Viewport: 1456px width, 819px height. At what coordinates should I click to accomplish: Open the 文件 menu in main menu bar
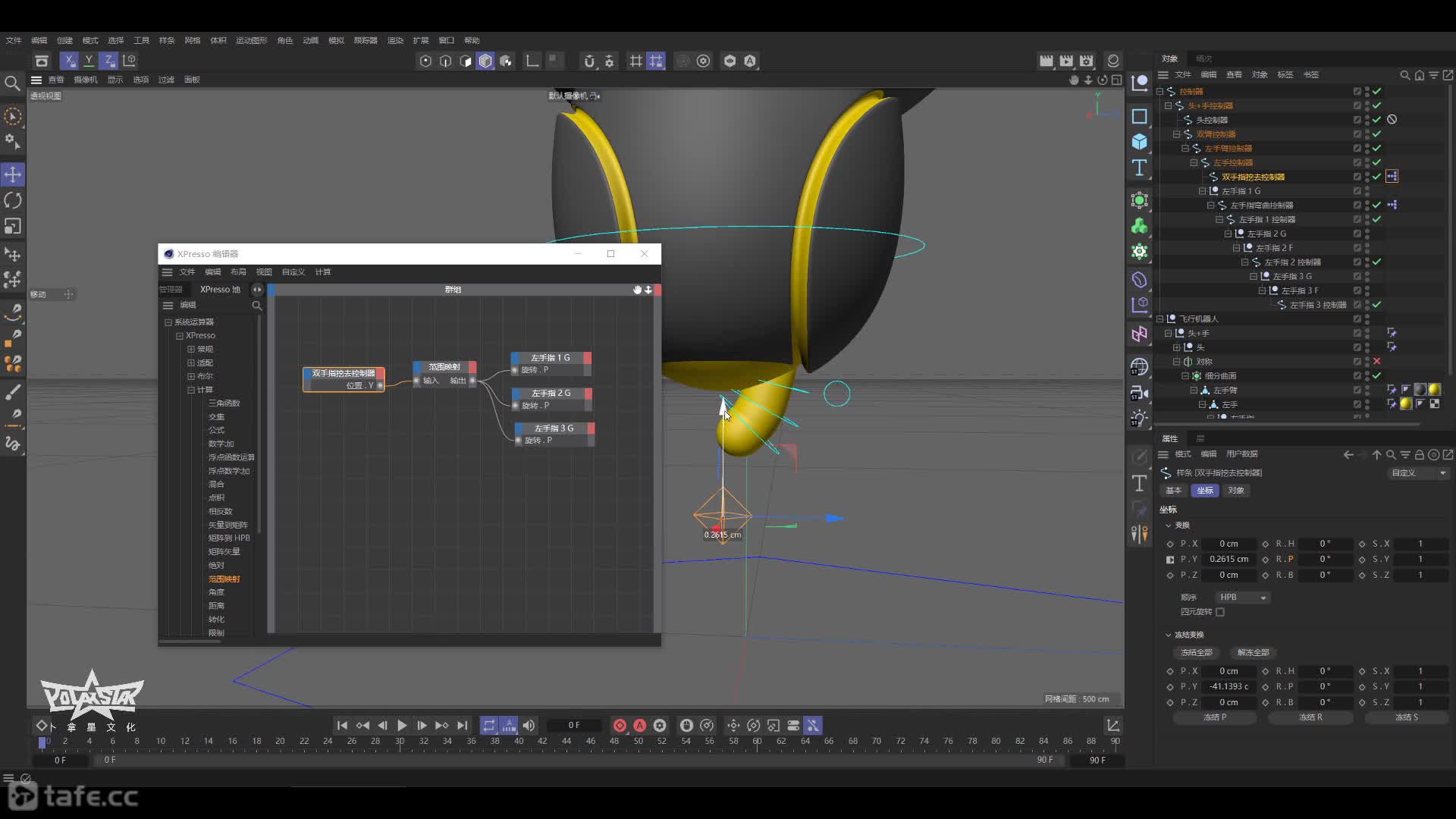point(14,40)
